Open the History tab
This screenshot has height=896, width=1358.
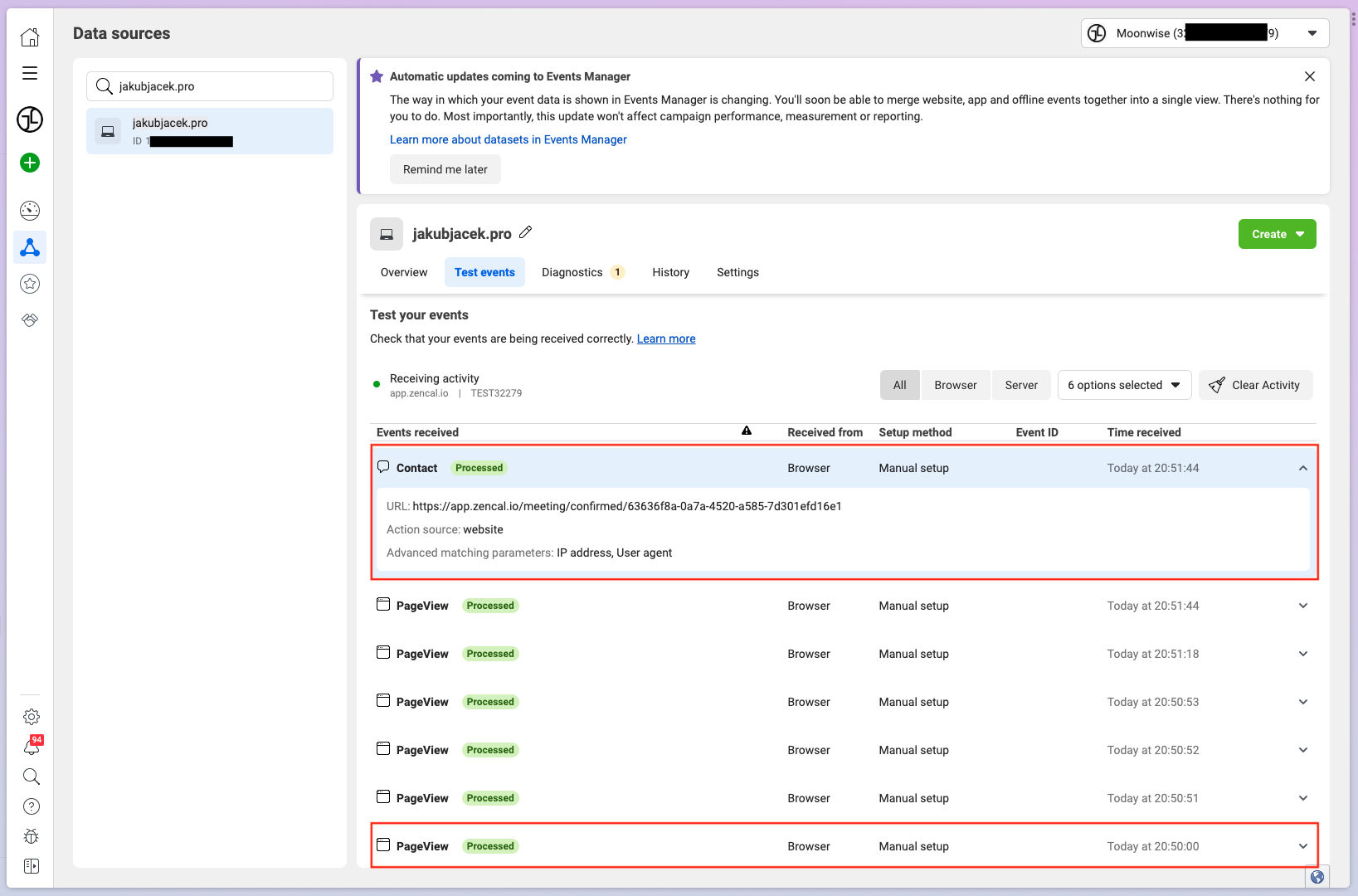click(x=670, y=272)
